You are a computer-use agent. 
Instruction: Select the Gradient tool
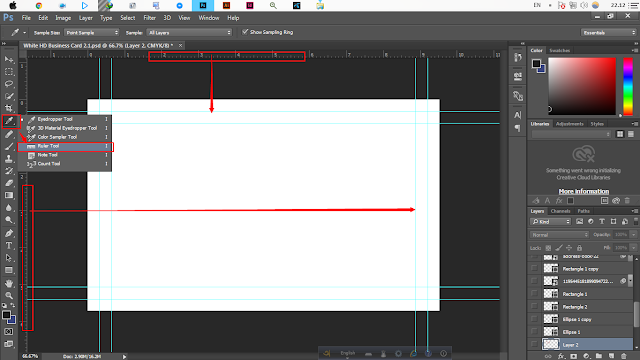9,196
